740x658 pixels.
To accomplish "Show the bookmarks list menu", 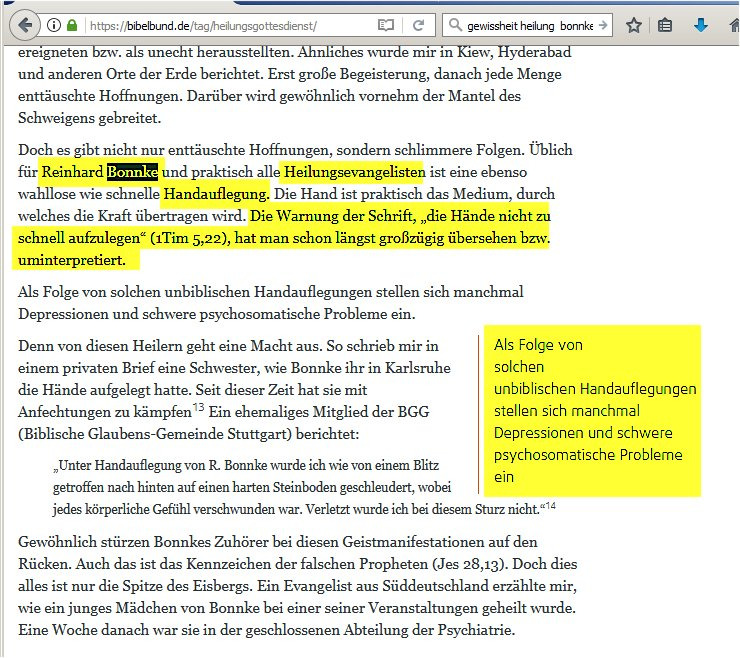I will point(665,24).
